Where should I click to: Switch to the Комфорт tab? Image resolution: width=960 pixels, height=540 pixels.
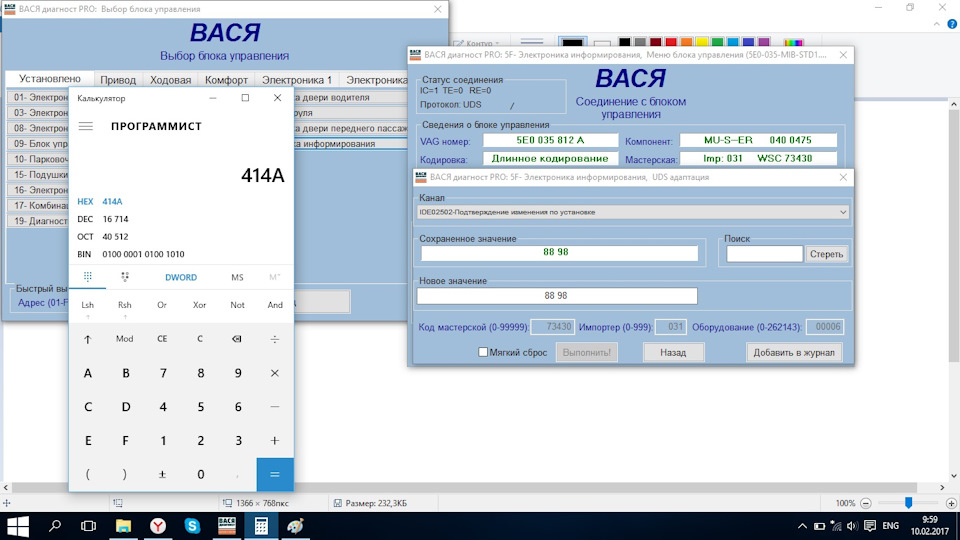coord(226,80)
